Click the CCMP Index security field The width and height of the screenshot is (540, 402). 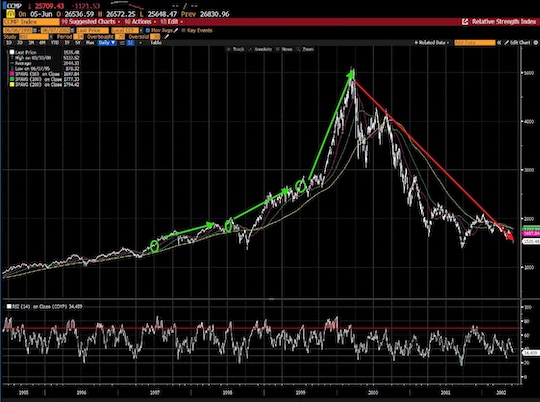[x=31, y=22]
